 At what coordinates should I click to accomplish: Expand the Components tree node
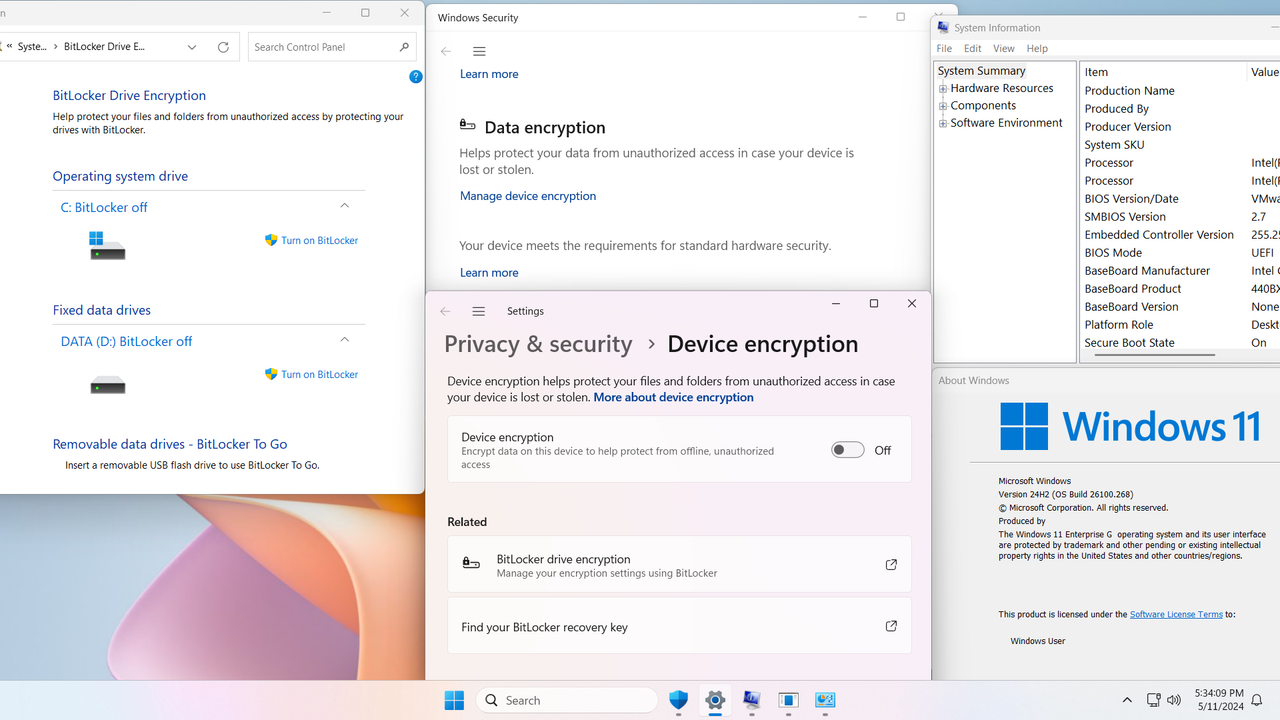[942, 106]
